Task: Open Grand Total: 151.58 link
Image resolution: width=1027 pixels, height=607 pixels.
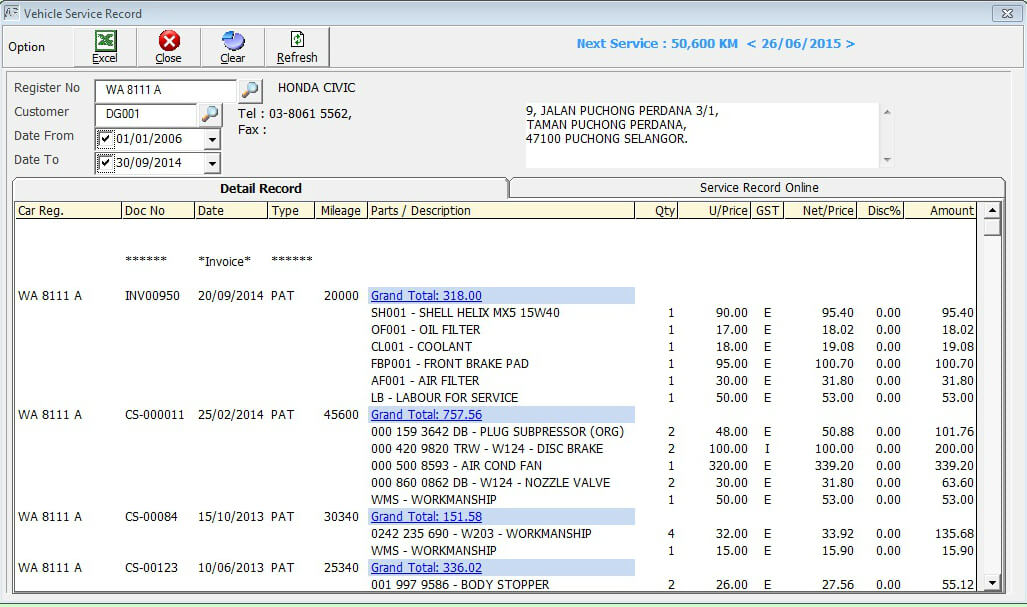Action: (x=426, y=517)
